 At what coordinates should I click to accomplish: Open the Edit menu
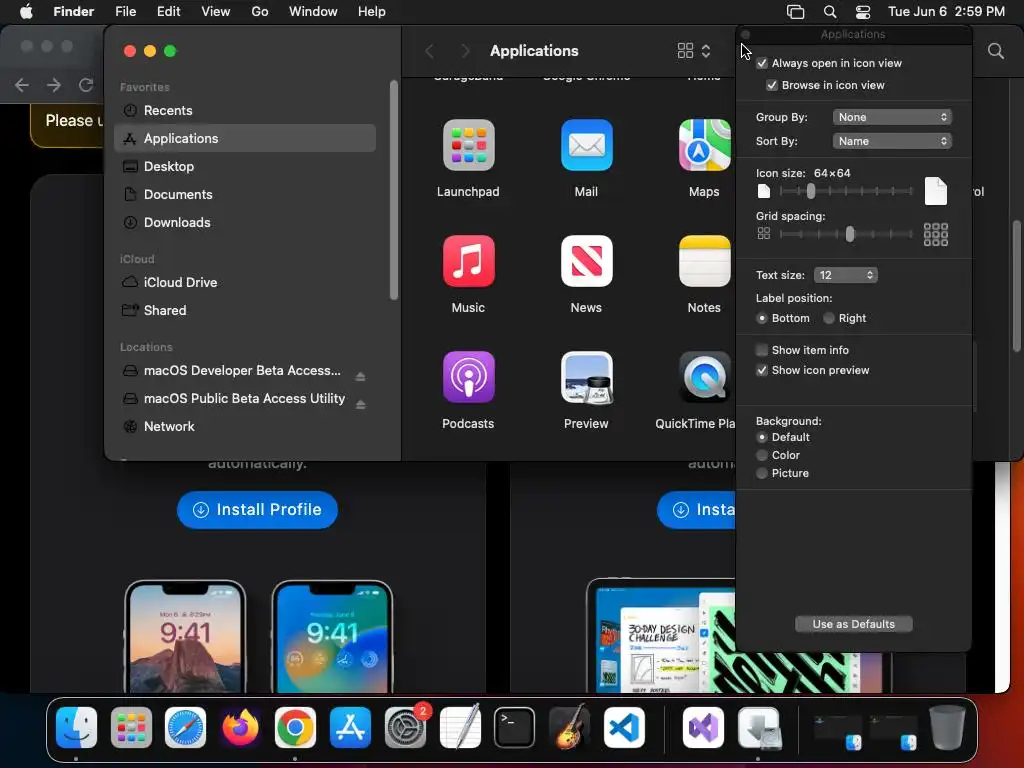[x=168, y=12]
